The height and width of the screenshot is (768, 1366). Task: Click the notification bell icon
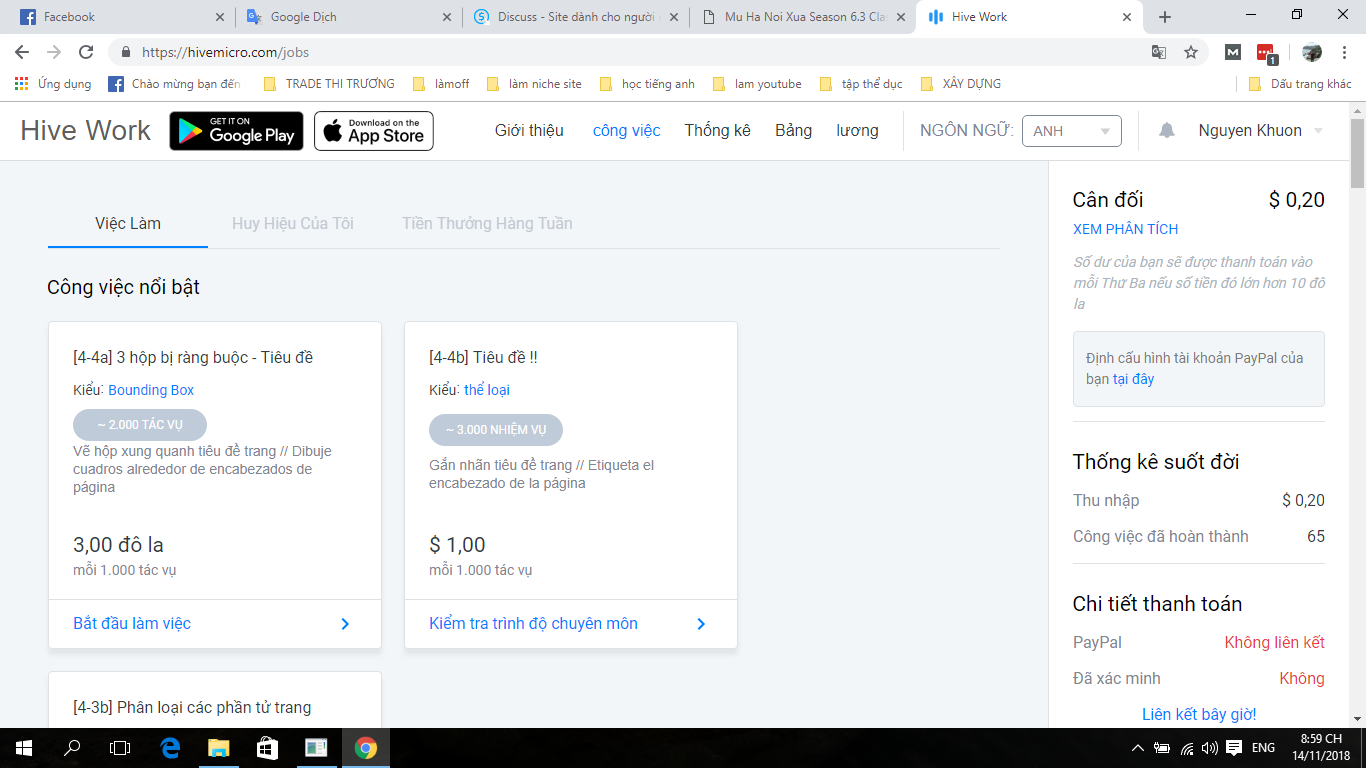[x=1167, y=131]
